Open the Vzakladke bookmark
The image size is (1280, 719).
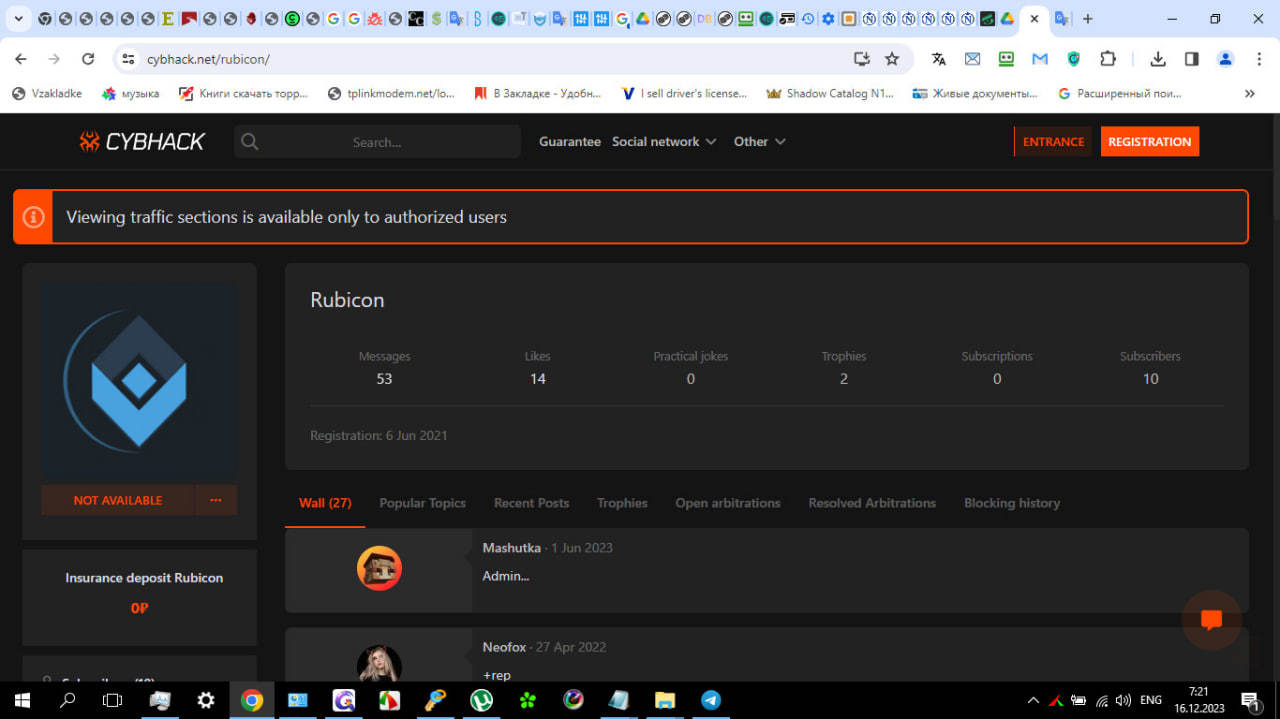click(x=47, y=93)
